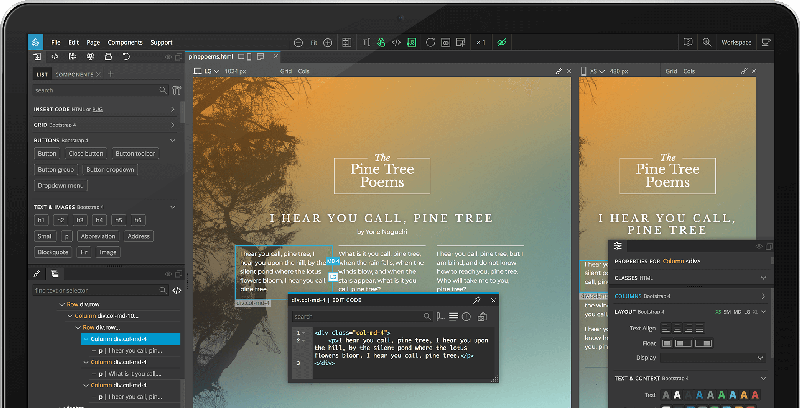Open the Support menu
The width and height of the screenshot is (800, 408).
[161, 43]
